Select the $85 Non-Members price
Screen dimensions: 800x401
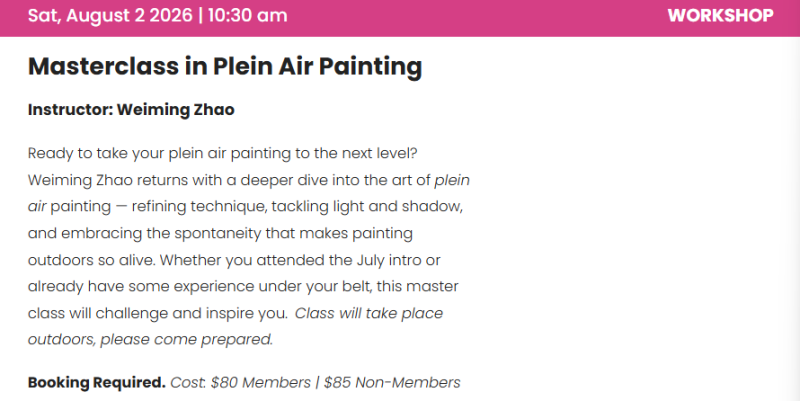click(x=392, y=383)
